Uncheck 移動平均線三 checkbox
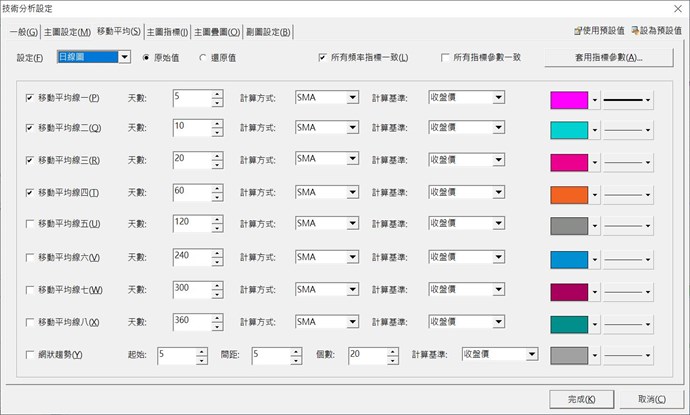Screen dimensions: 690x415 (28, 160)
